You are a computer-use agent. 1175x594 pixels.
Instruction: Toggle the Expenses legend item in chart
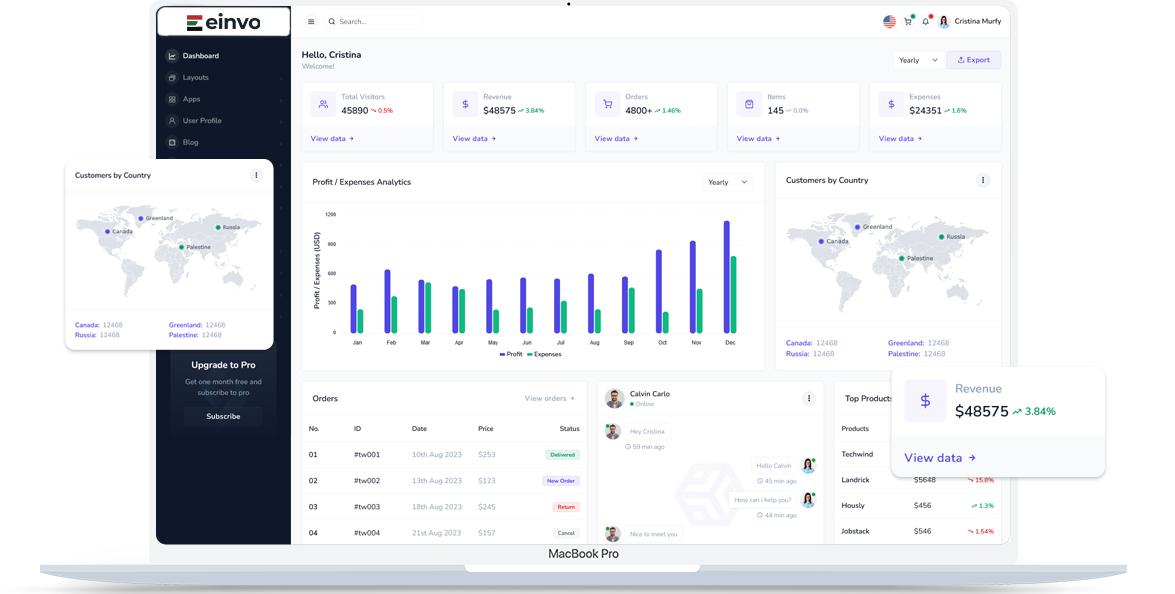pyautogui.click(x=544, y=354)
